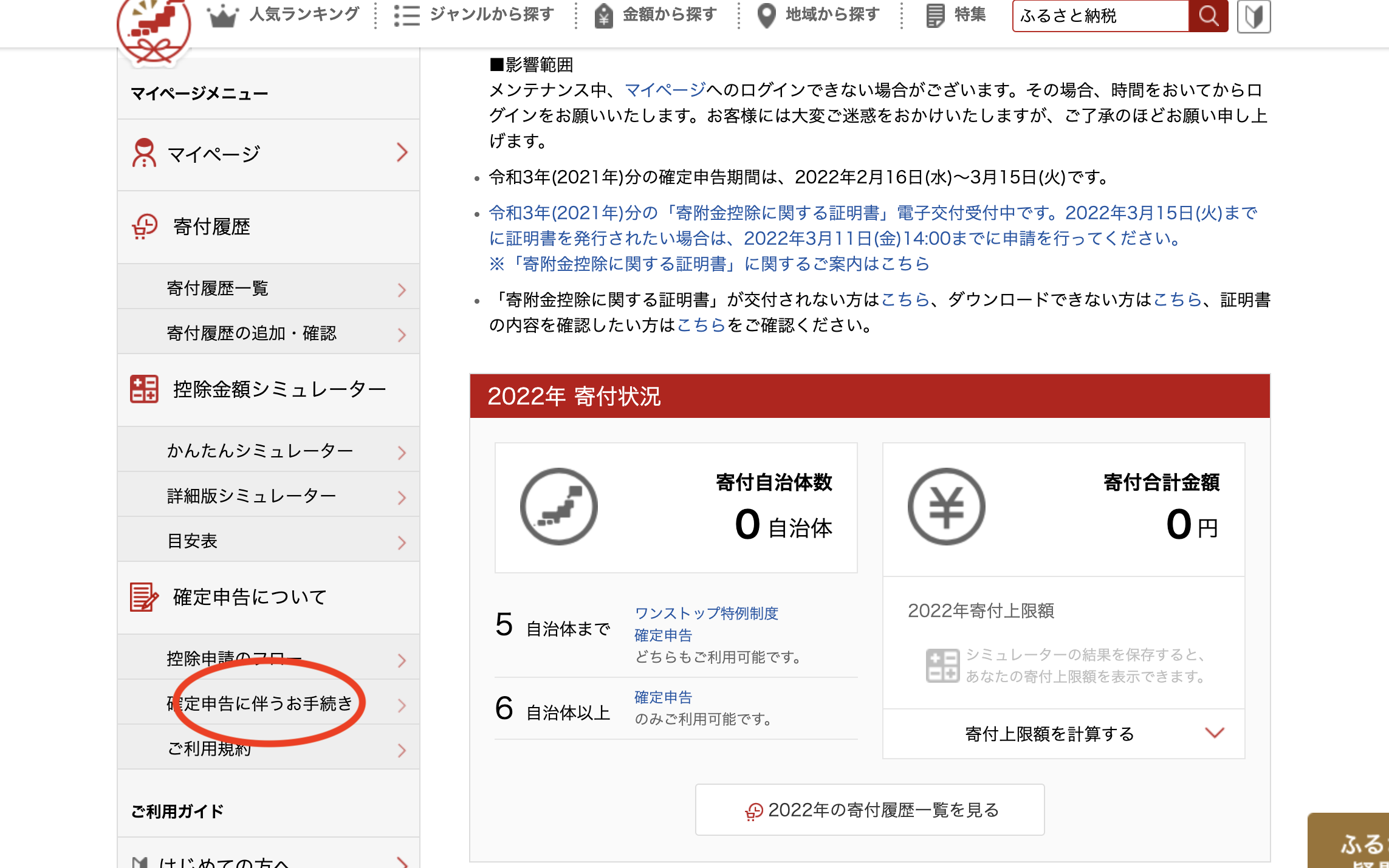Click the list icon for ジャンルから探す
The height and width of the screenshot is (868, 1389).
(x=406, y=15)
